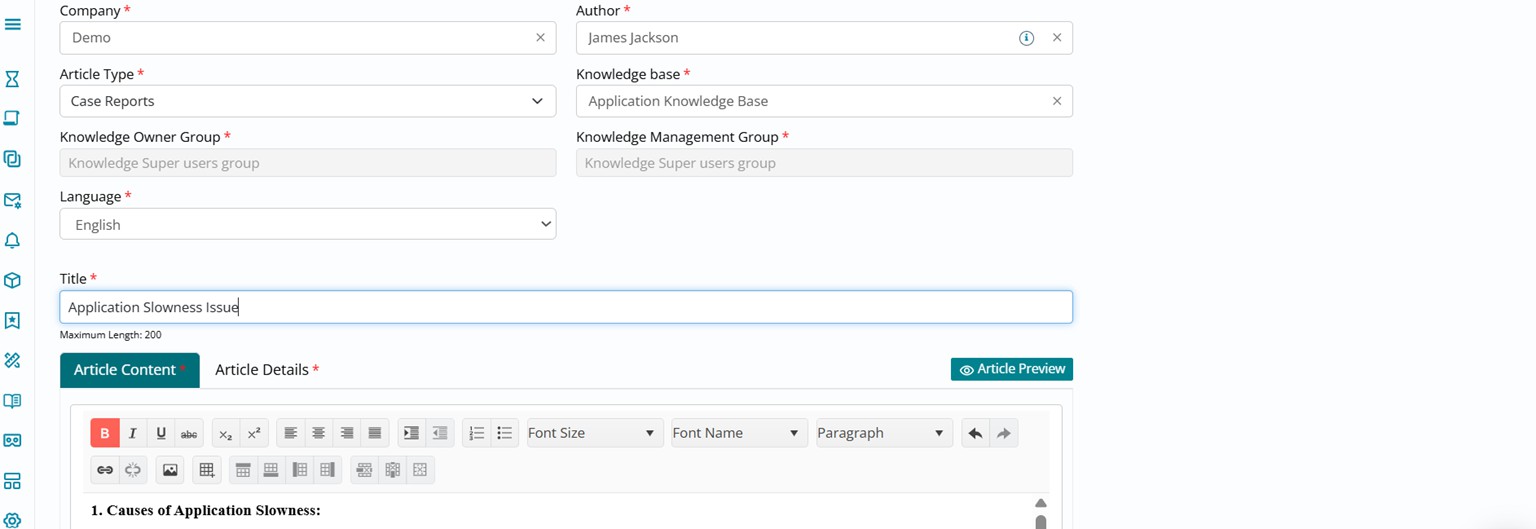The height and width of the screenshot is (529, 1536).
Task: Click the settings gear in the sidebar
Action: [12, 520]
